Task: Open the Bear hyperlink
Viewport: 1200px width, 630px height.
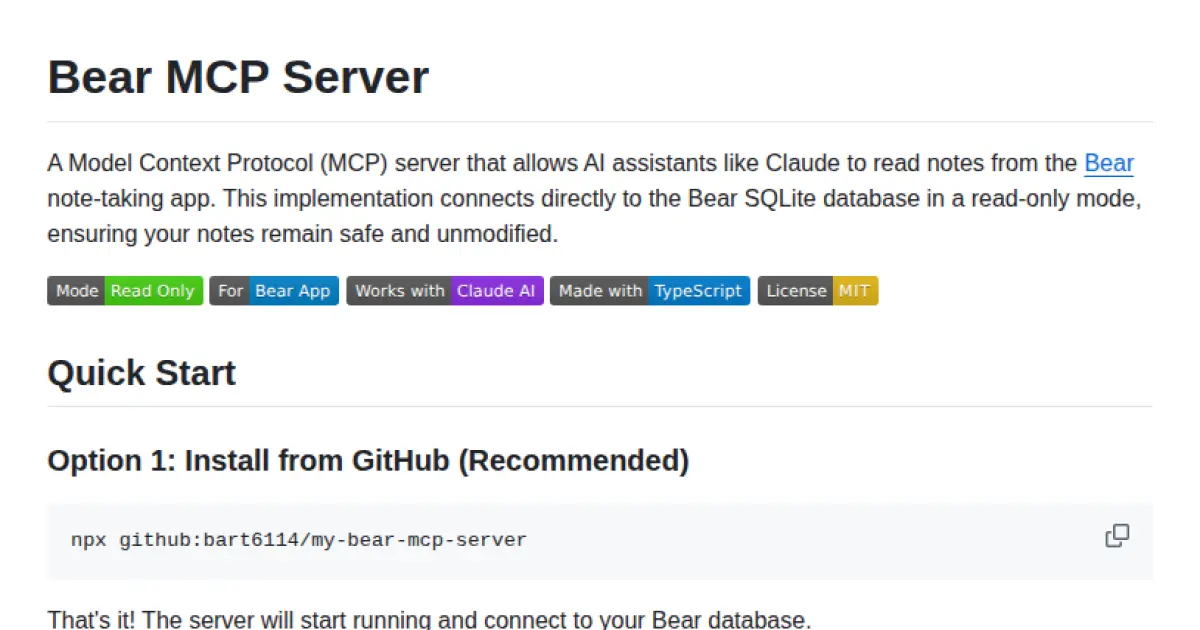Action: click(1109, 163)
